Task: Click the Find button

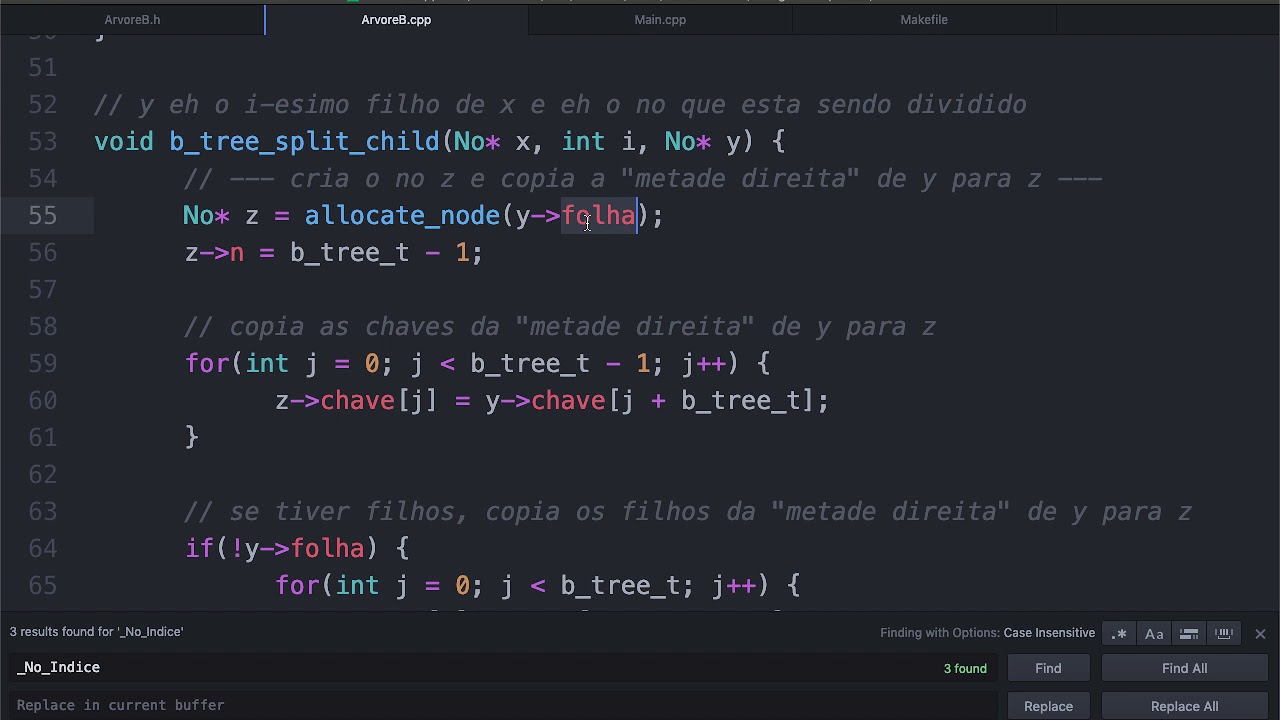Action: tap(1048, 668)
